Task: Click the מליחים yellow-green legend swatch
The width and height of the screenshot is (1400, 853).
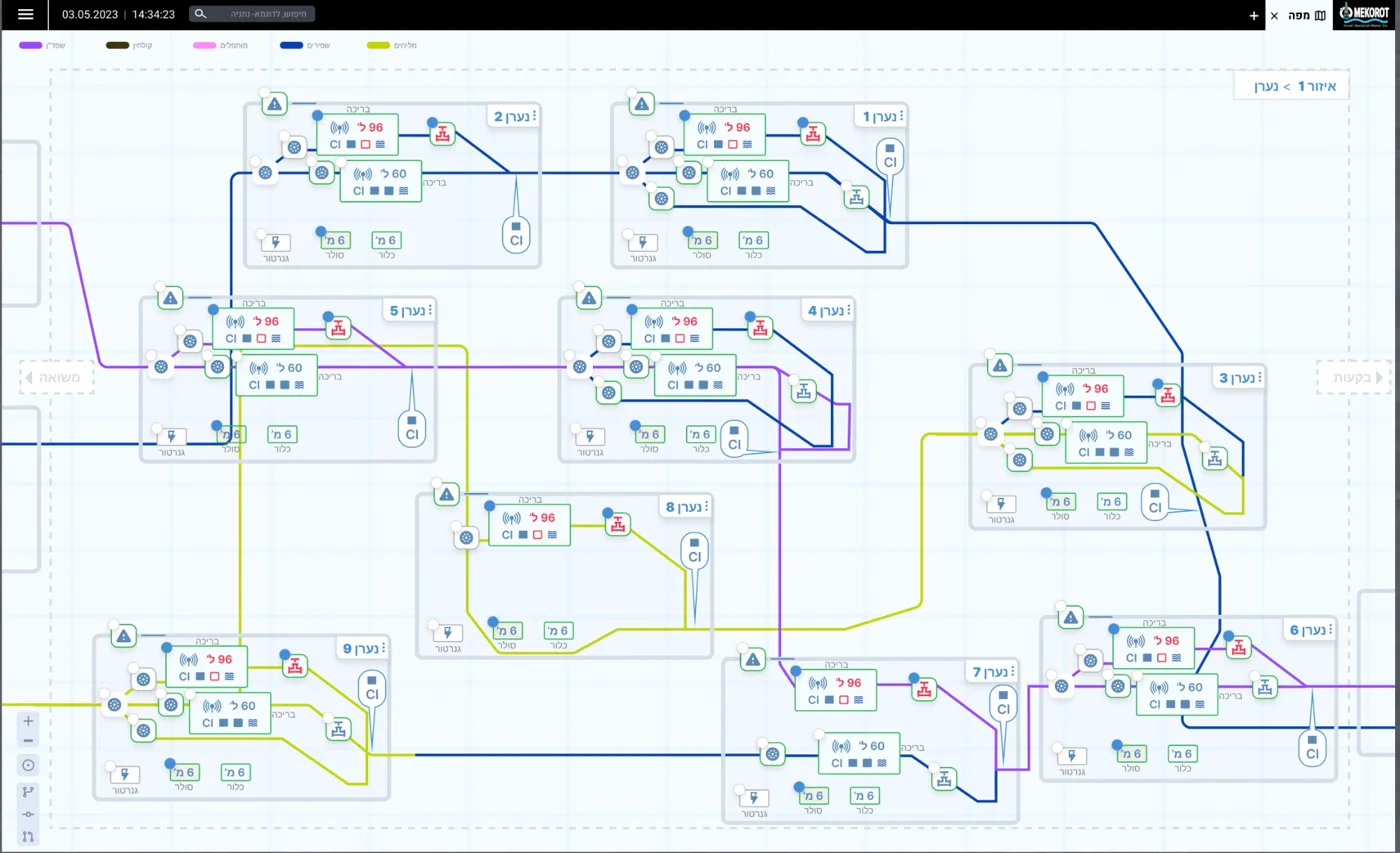Action: coord(380,45)
